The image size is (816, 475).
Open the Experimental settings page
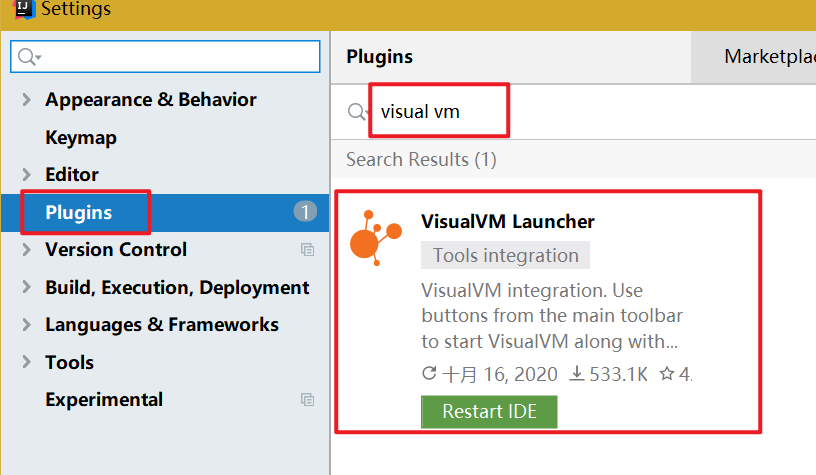[104, 400]
